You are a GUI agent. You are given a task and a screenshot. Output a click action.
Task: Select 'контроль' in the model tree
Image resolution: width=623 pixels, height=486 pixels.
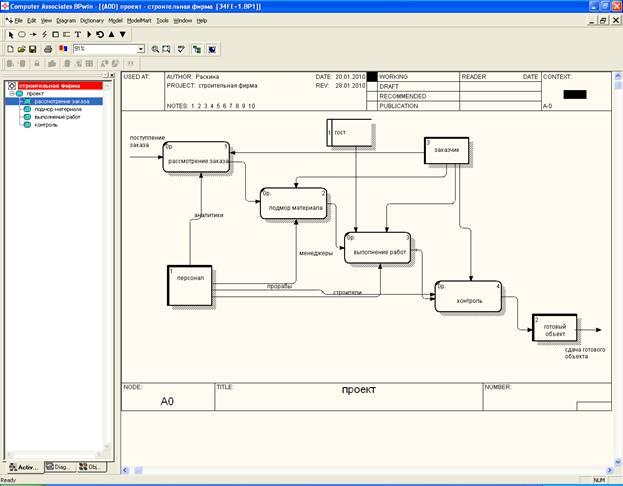[47, 125]
